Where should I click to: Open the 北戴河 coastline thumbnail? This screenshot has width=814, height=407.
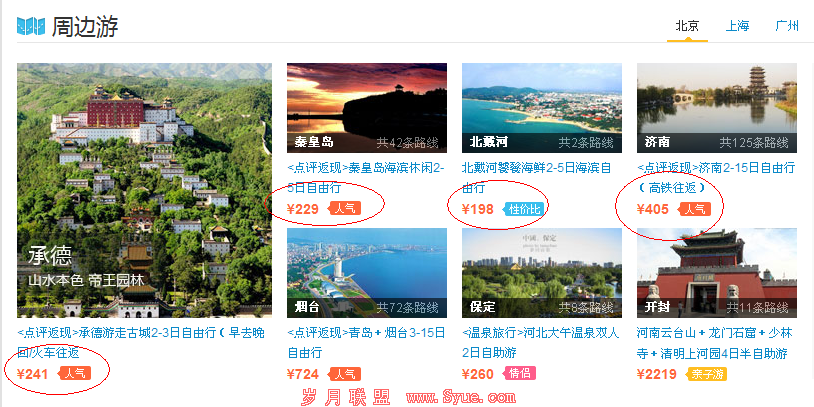(541, 108)
